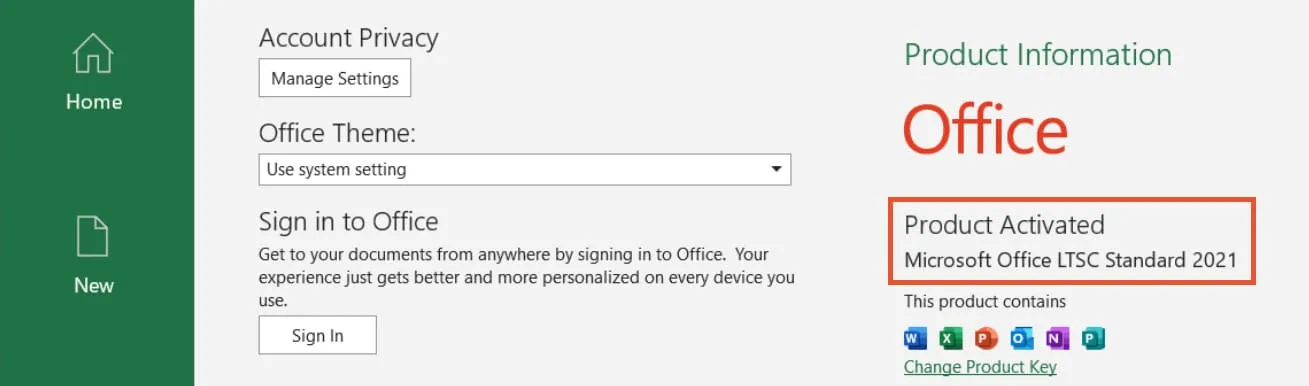This screenshot has width=1309, height=386.
Task: Open Manage Settings under Account Privacy
Action: pos(335,78)
